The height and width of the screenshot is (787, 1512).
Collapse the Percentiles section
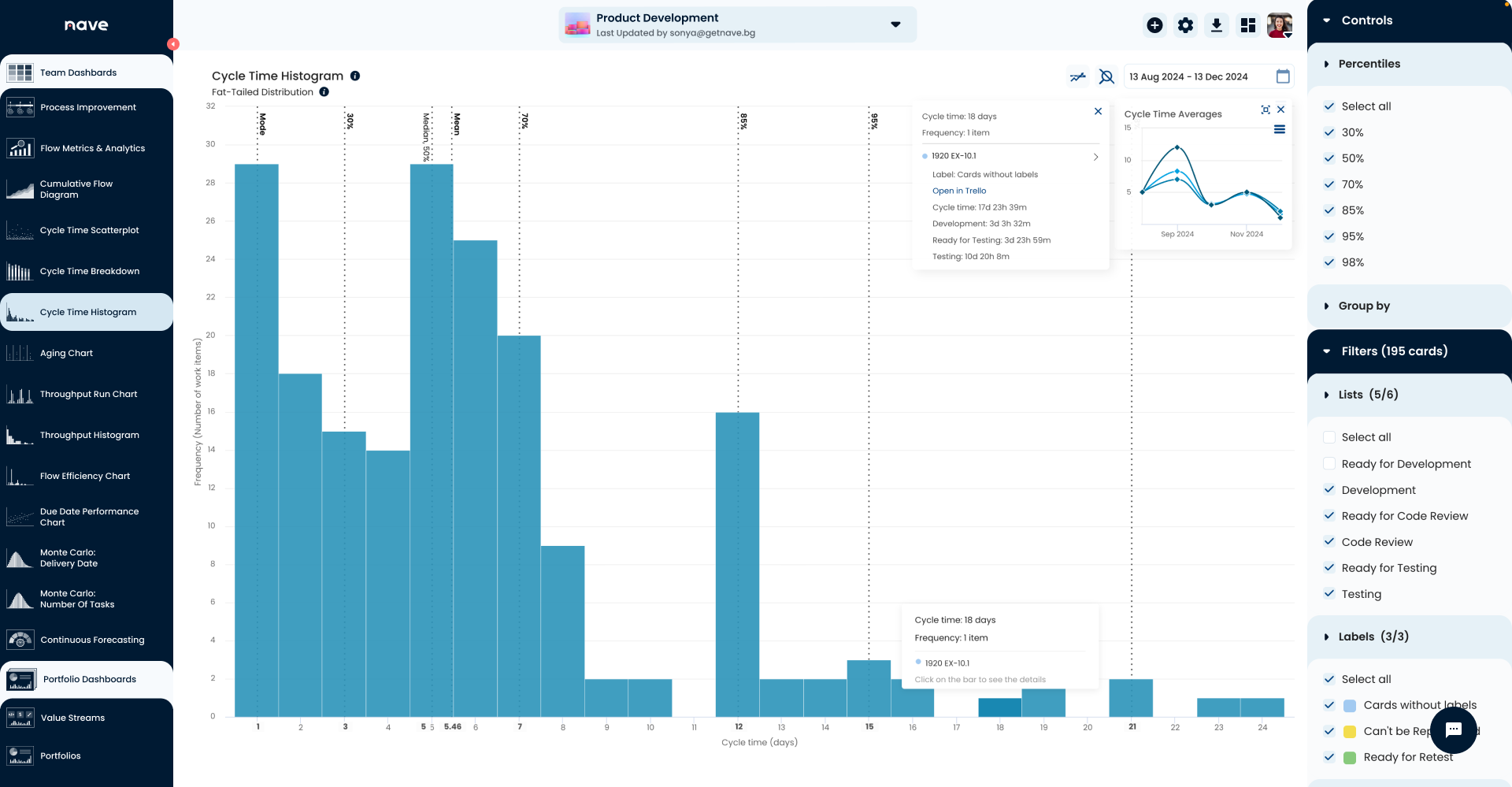coord(1328,64)
